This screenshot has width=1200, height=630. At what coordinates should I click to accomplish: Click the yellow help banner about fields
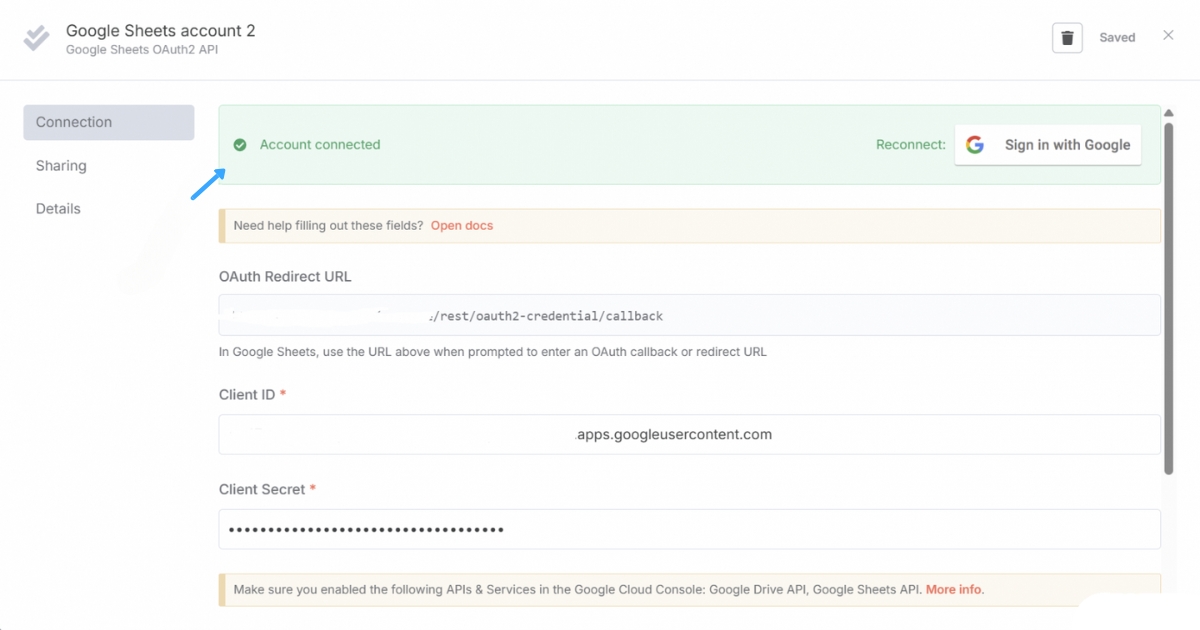[690, 225]
